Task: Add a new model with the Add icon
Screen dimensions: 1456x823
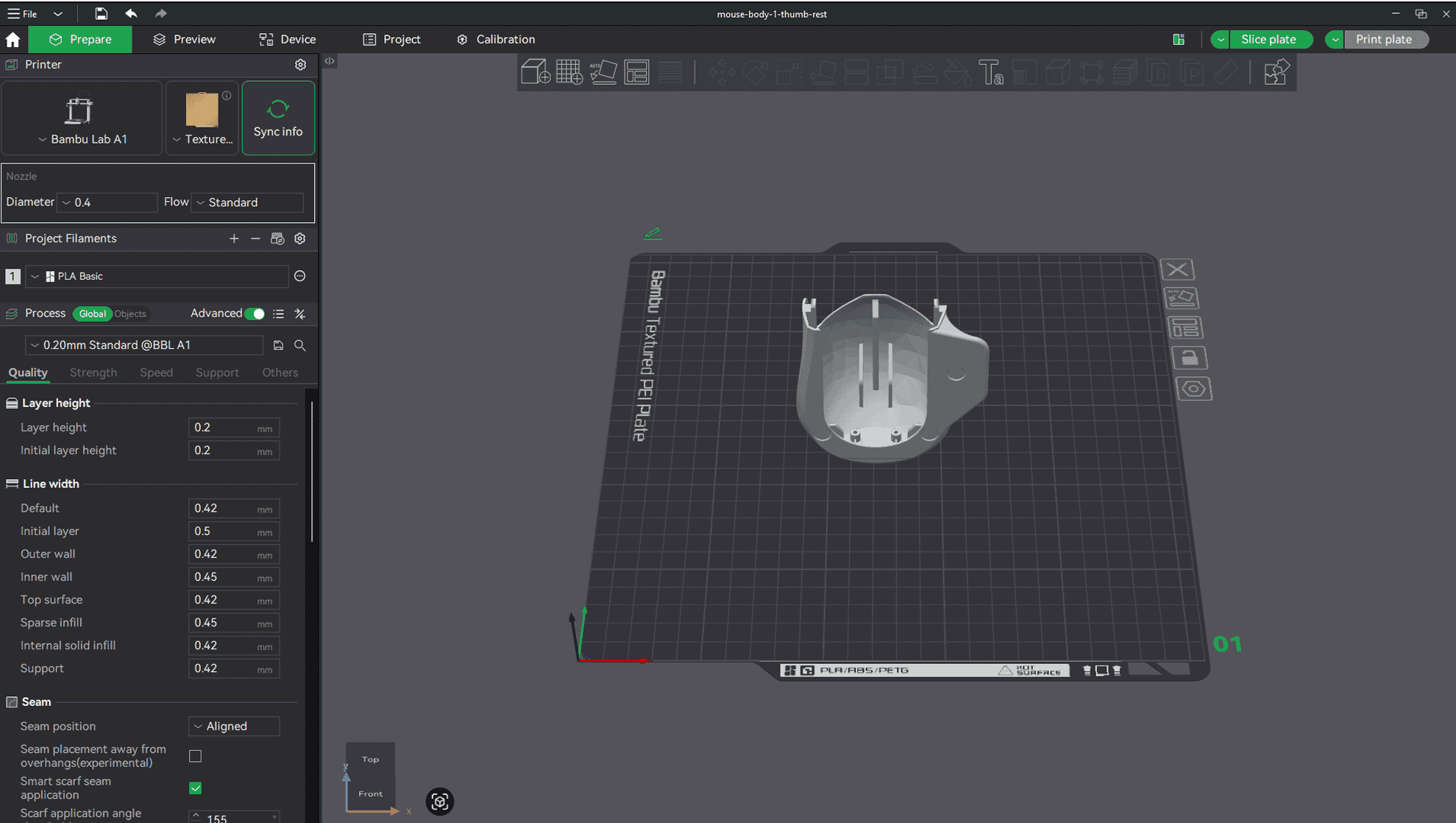Action: click(535, 71)
